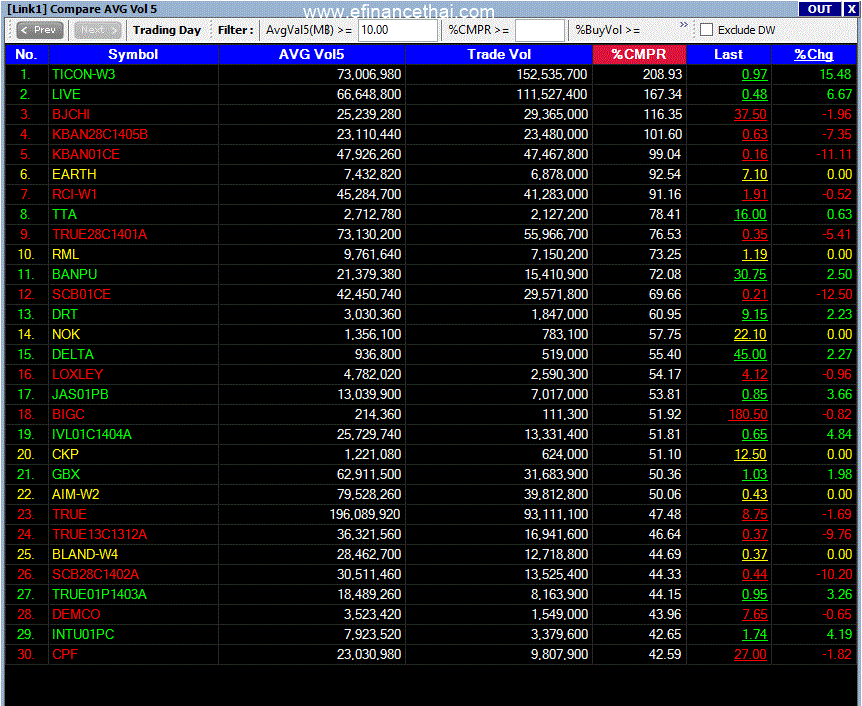Select symbol SCB28C1402A
The width and height of the screenshot is (862, 706).
click(95, 575)
